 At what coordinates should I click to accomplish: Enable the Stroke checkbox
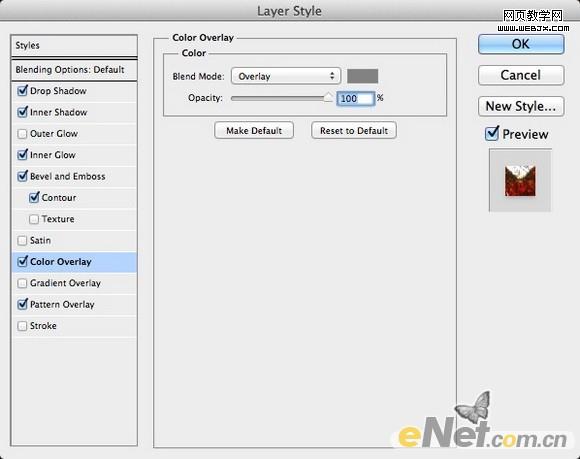click(x=22, y=326)
